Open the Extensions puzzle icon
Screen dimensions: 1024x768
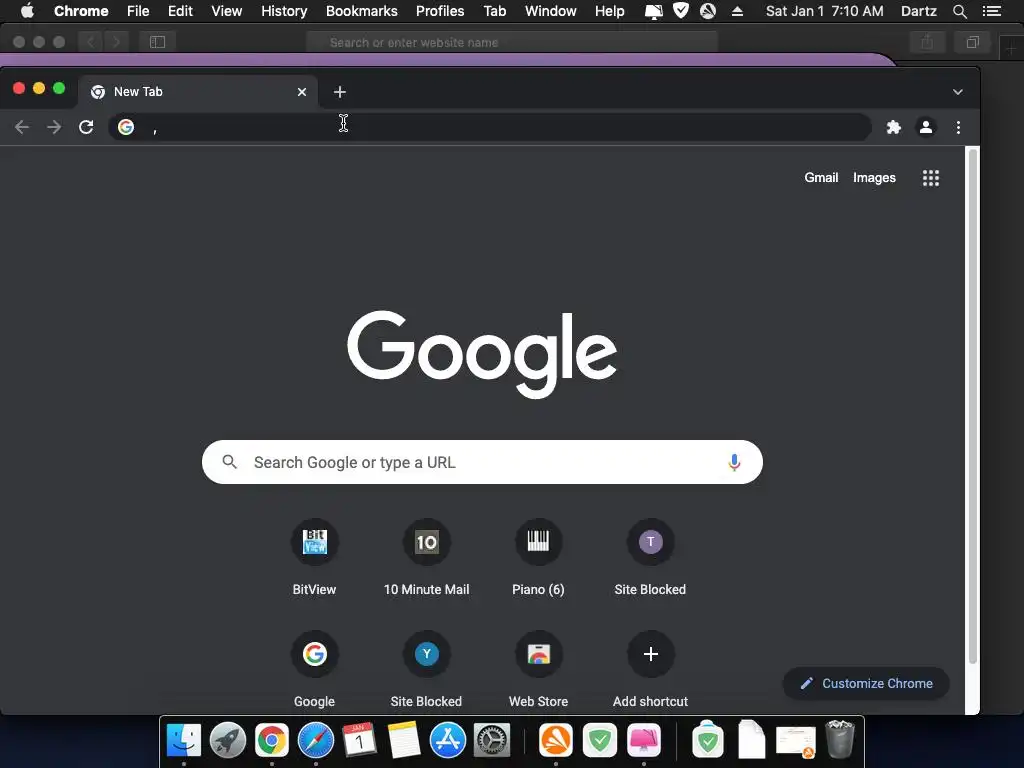(893, 127)
